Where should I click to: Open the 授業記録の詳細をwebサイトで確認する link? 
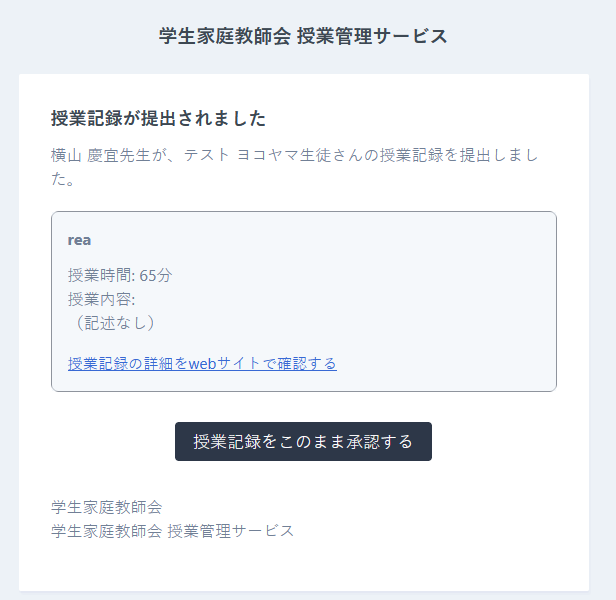point(202,363)
